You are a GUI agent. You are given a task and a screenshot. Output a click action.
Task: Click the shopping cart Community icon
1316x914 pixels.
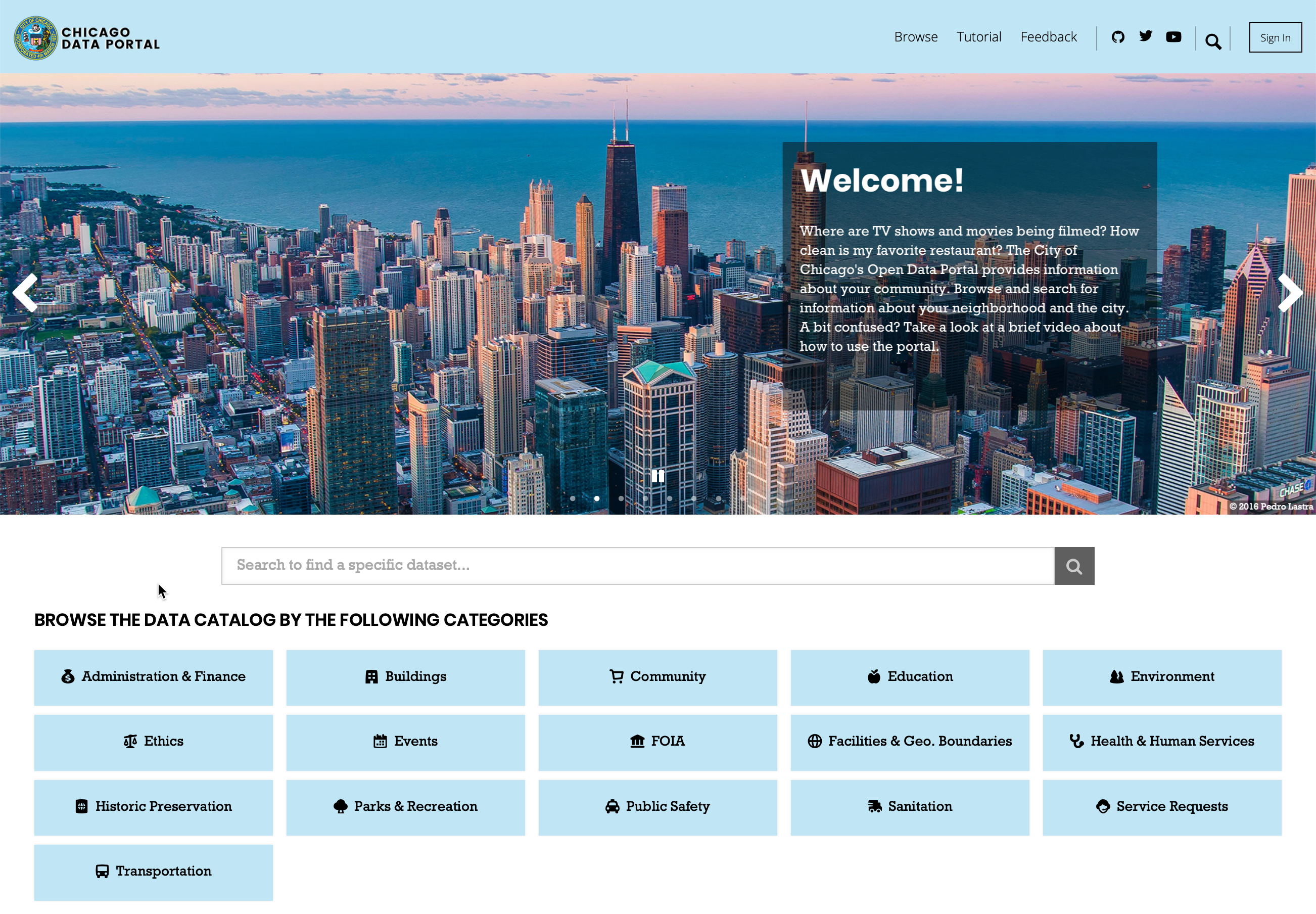point(616,676)
